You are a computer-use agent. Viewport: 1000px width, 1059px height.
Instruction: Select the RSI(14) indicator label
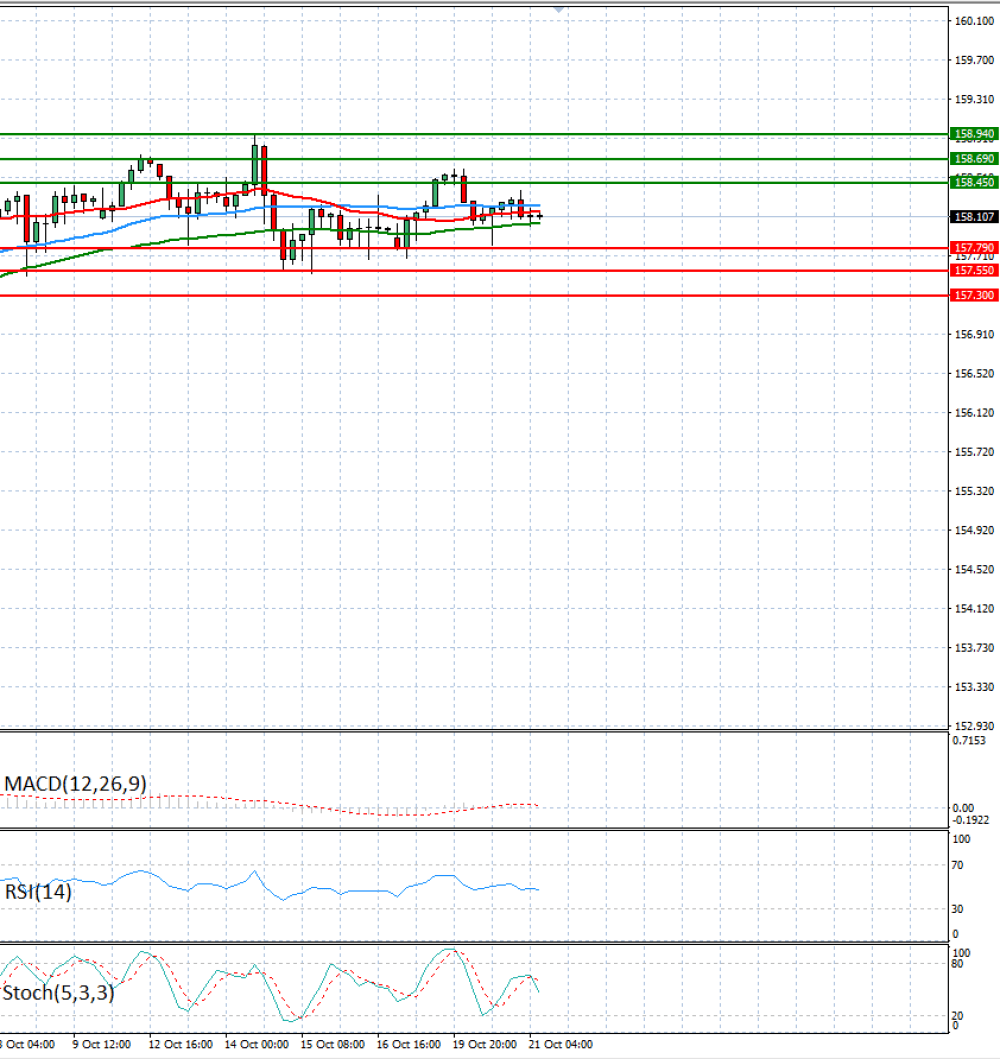click(x=38, y=892)
